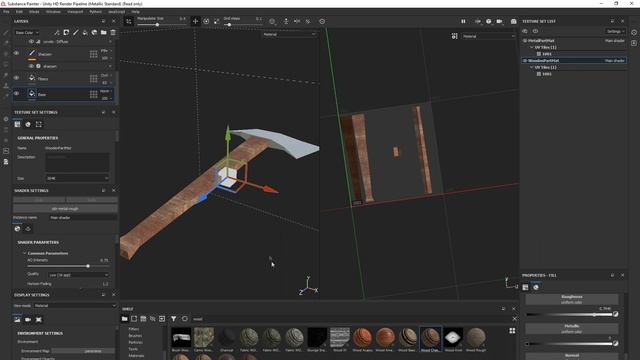
Task: Open the 3D viewport Material mode dropdown
Action: click(x=289, y=35)
